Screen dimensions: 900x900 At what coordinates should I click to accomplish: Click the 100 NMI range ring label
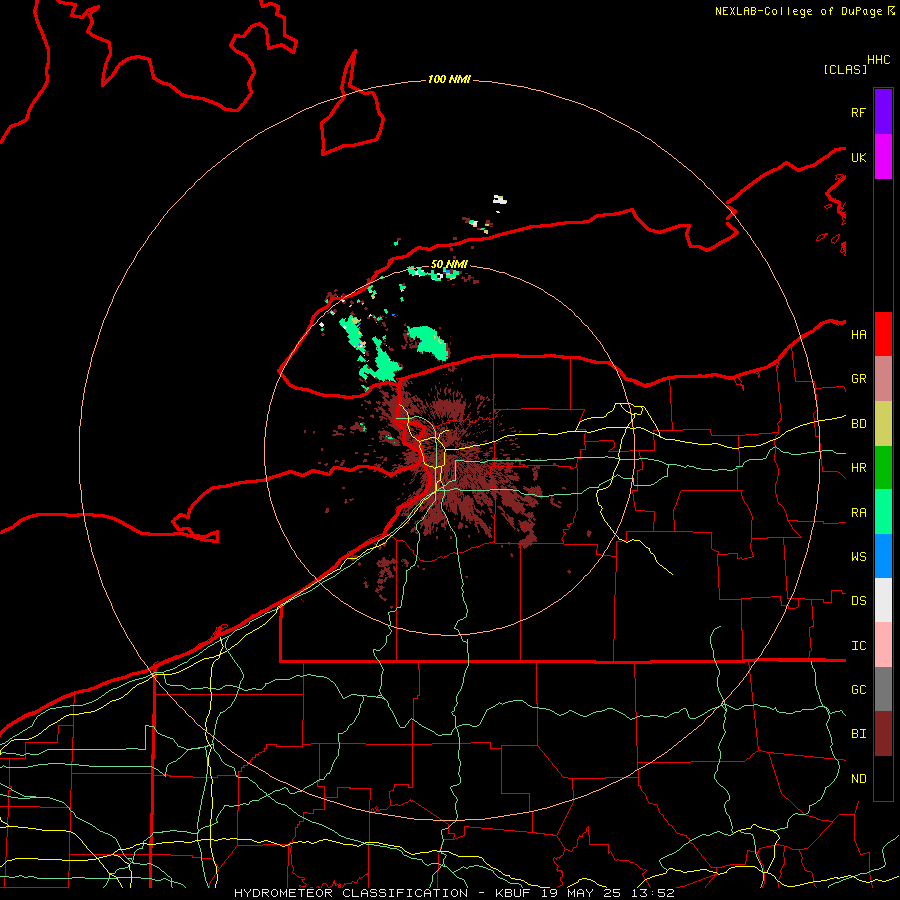[449, 79]
